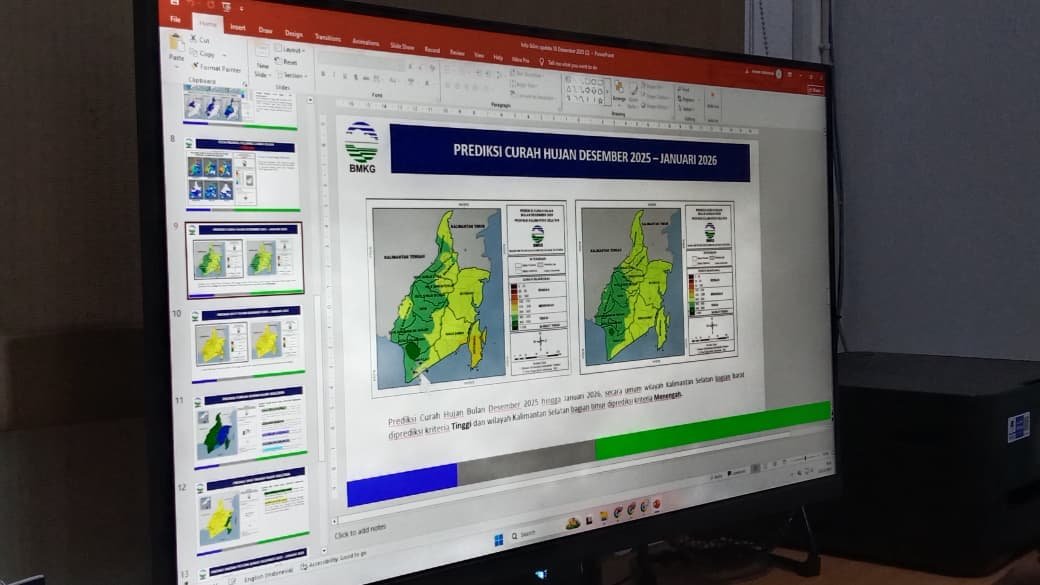
Task: Open the Animations ribbon tab
Action: tap(365, 42)
